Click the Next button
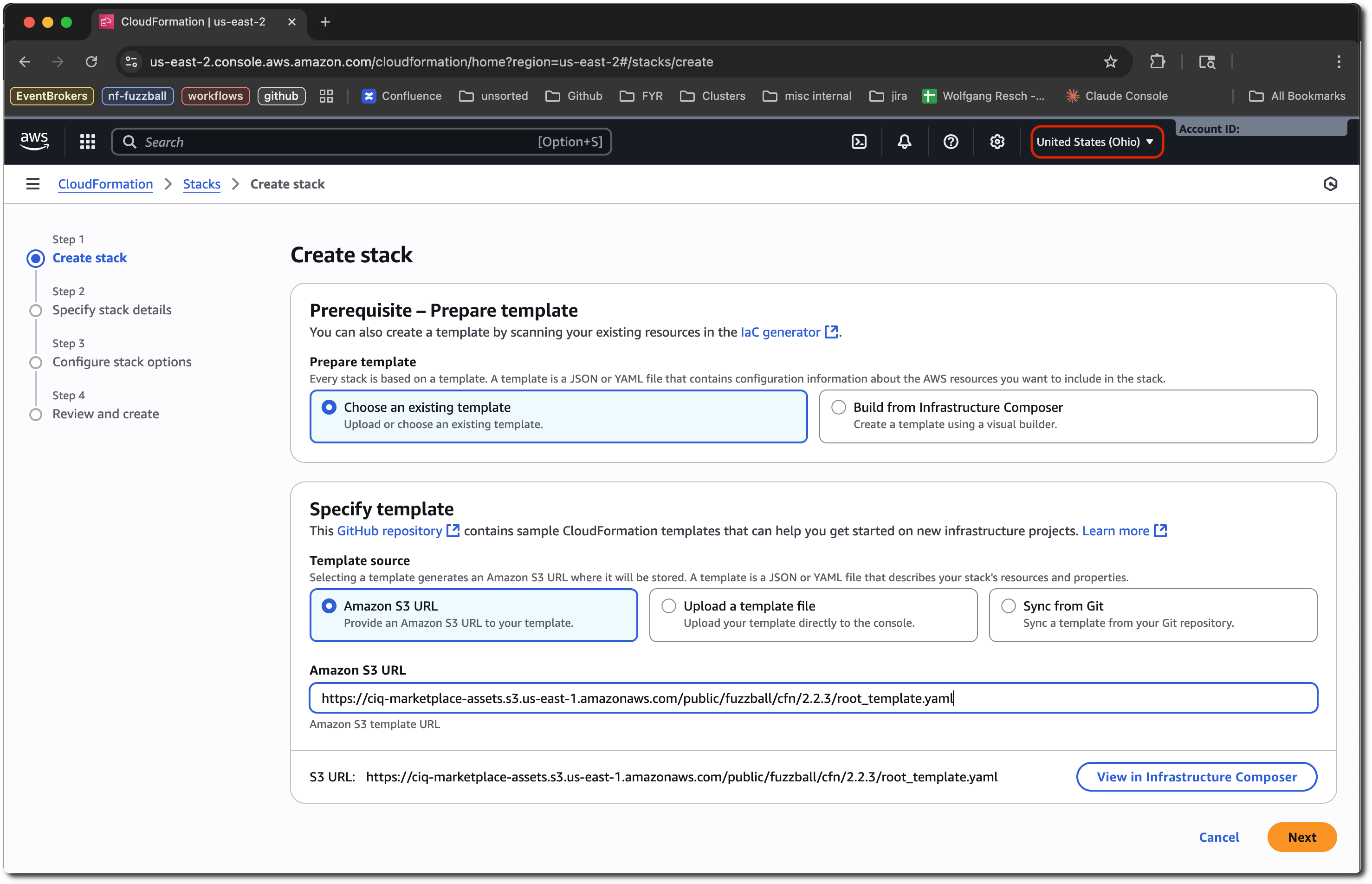 click(x=1301, y=837)
